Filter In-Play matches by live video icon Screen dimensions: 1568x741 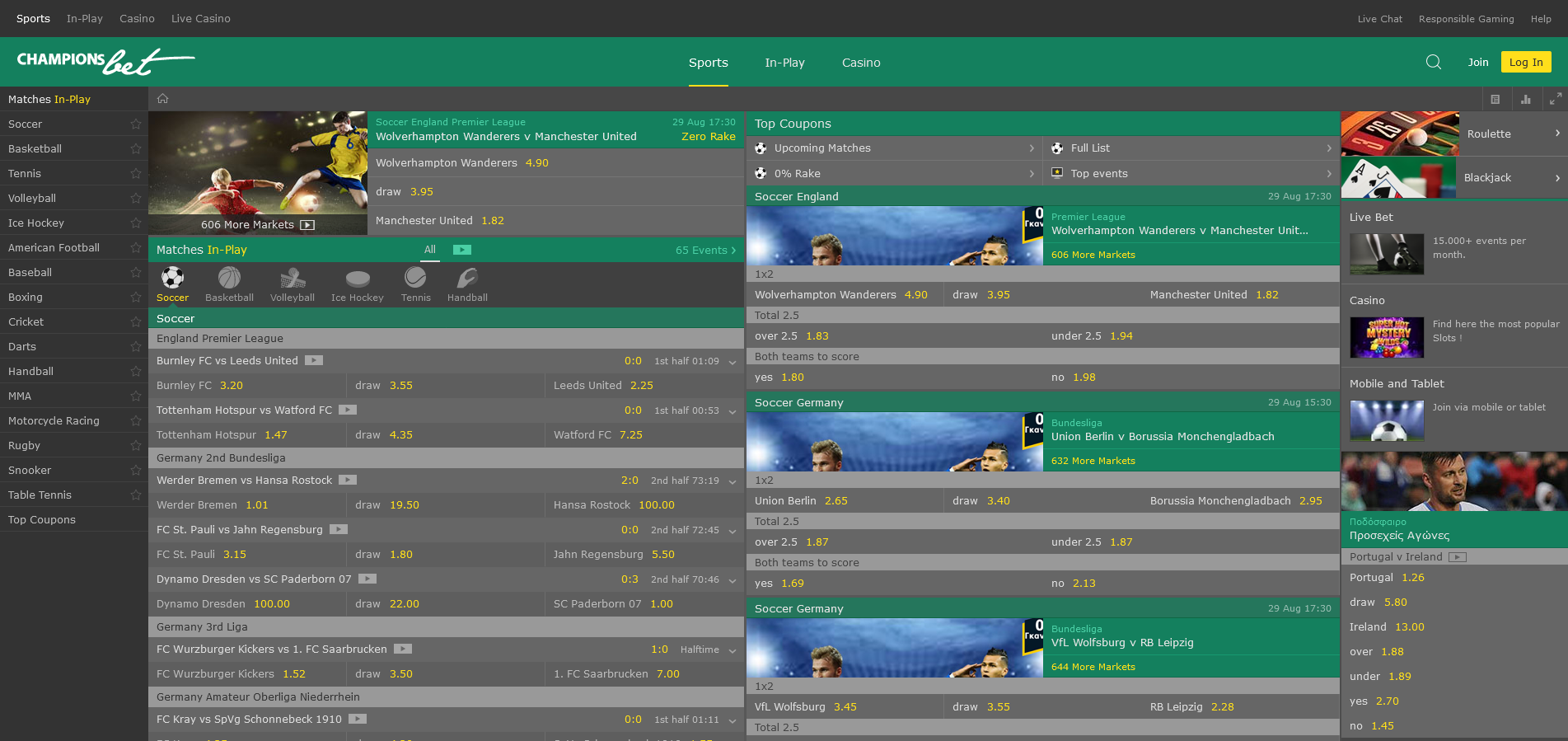tap(462, 250)
